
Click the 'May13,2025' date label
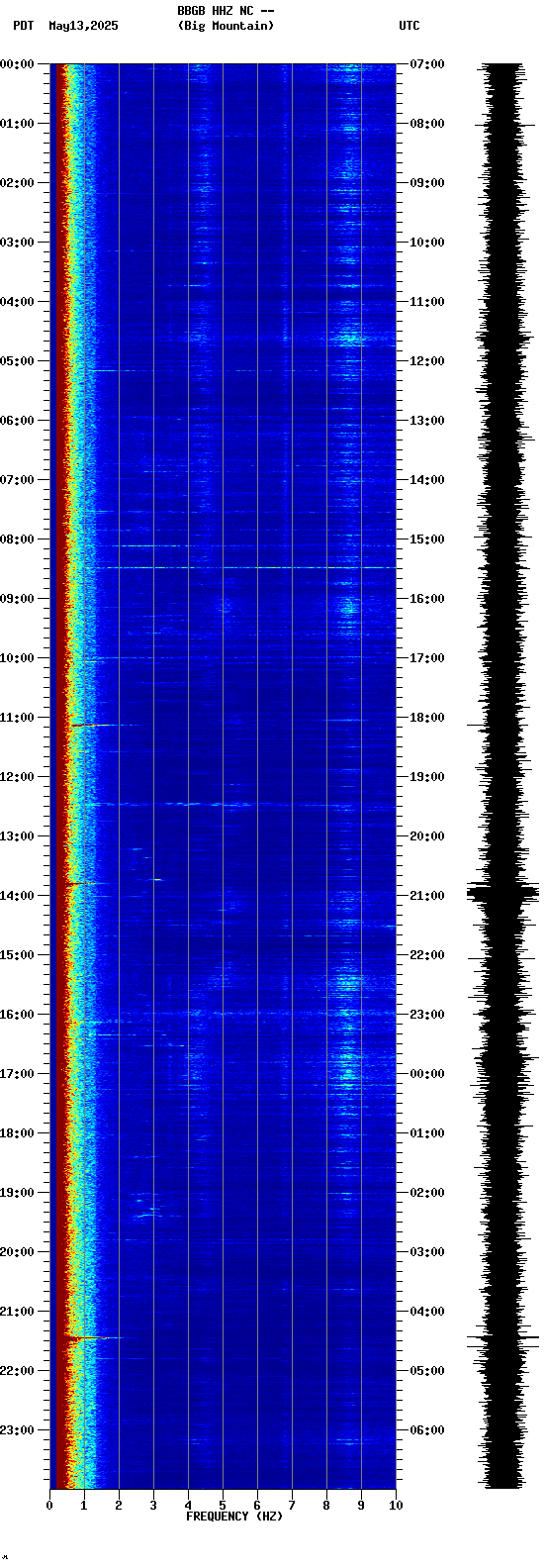click(x=83, y=26)
